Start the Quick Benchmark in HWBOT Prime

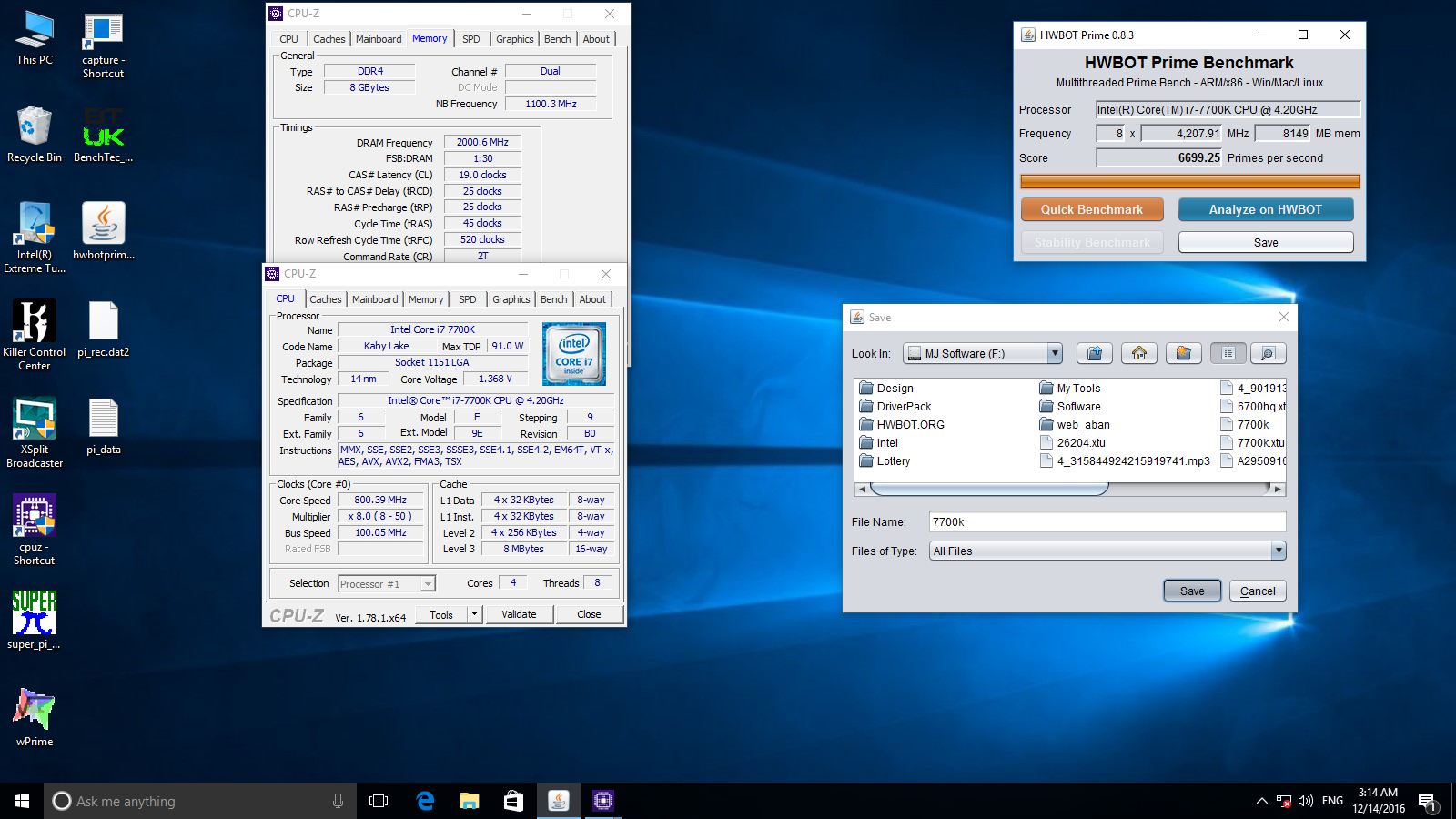coord(1092,209)
